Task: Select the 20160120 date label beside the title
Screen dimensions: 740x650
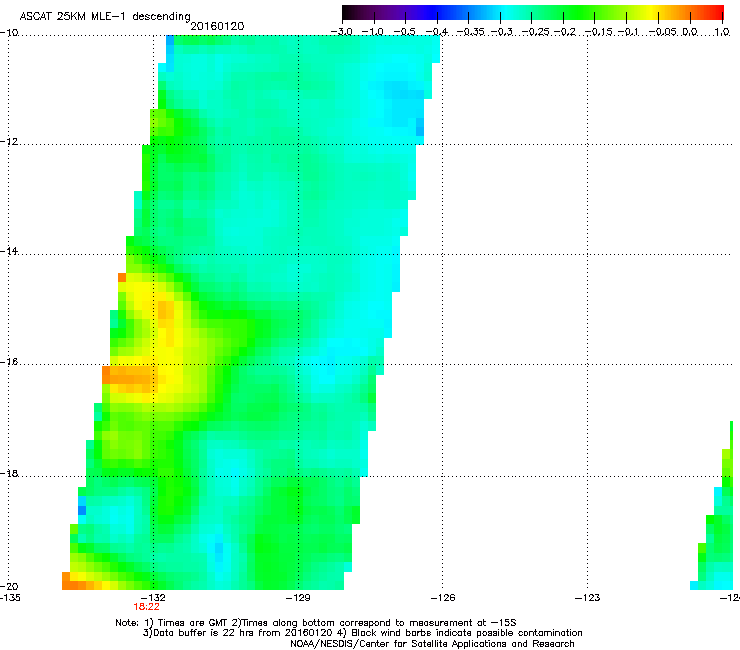Action: (x=217, y=26)
